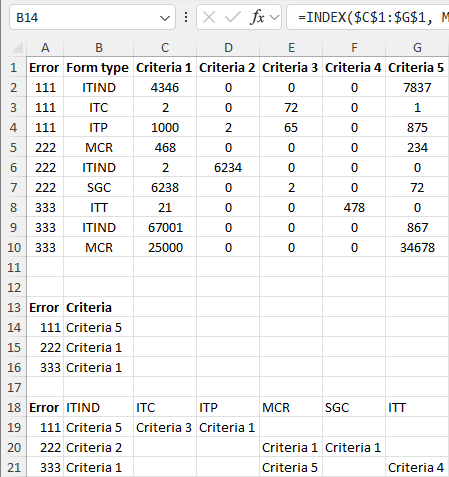
Task: Click cell with value 6238
Action: click(x=165, y=188)
